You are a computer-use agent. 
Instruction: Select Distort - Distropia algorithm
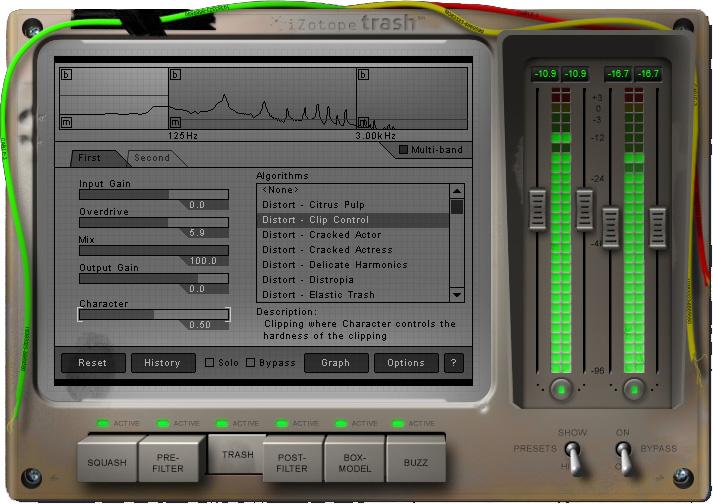(x=354, y=280)
